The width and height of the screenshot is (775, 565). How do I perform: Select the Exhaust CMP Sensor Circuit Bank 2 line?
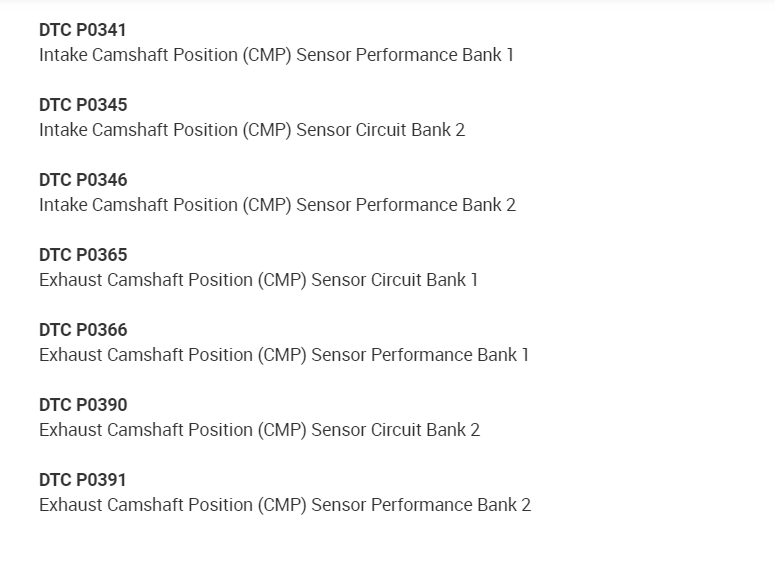click(x=259, y=430)
